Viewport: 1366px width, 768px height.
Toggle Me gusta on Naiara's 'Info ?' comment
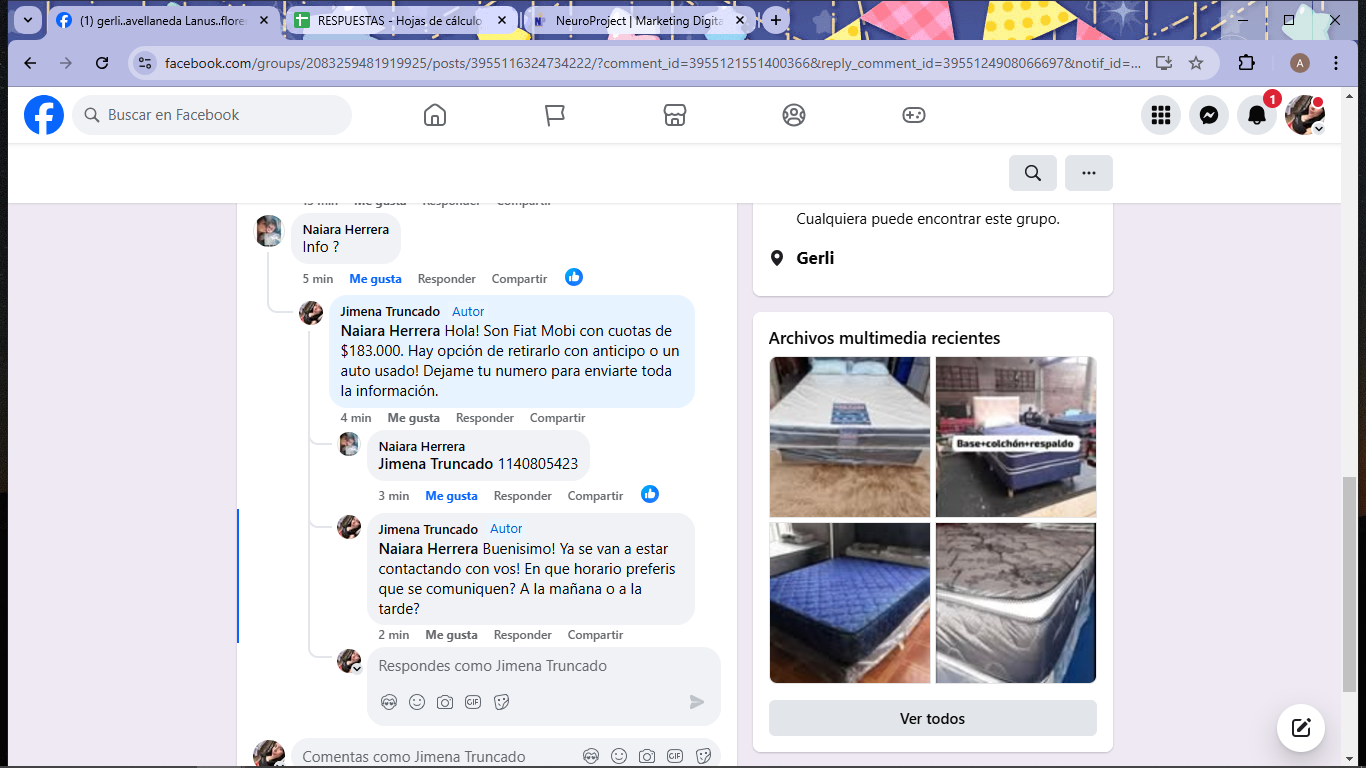click(375, 279)
